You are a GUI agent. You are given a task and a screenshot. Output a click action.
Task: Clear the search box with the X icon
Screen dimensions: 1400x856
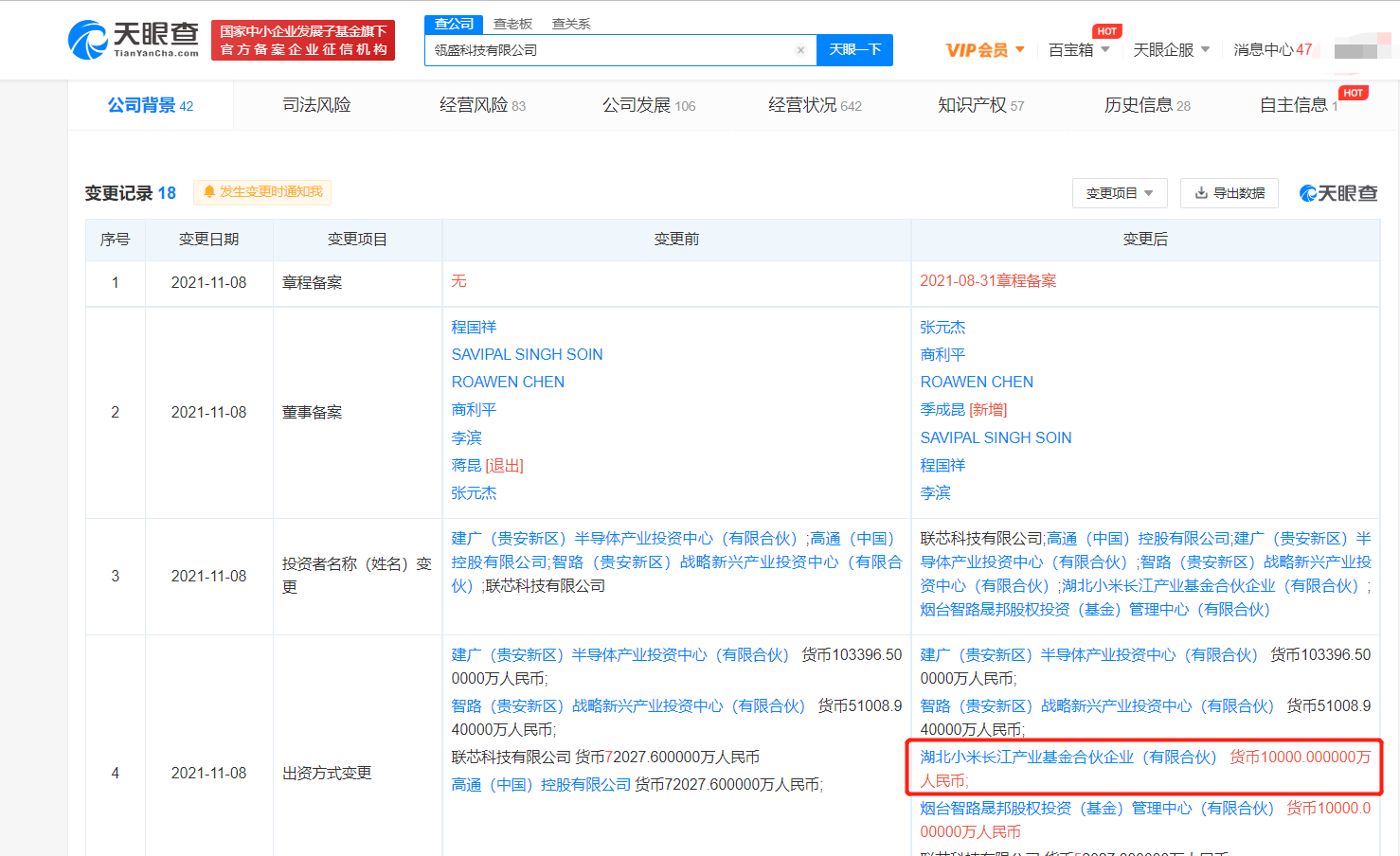click(800, 50)
